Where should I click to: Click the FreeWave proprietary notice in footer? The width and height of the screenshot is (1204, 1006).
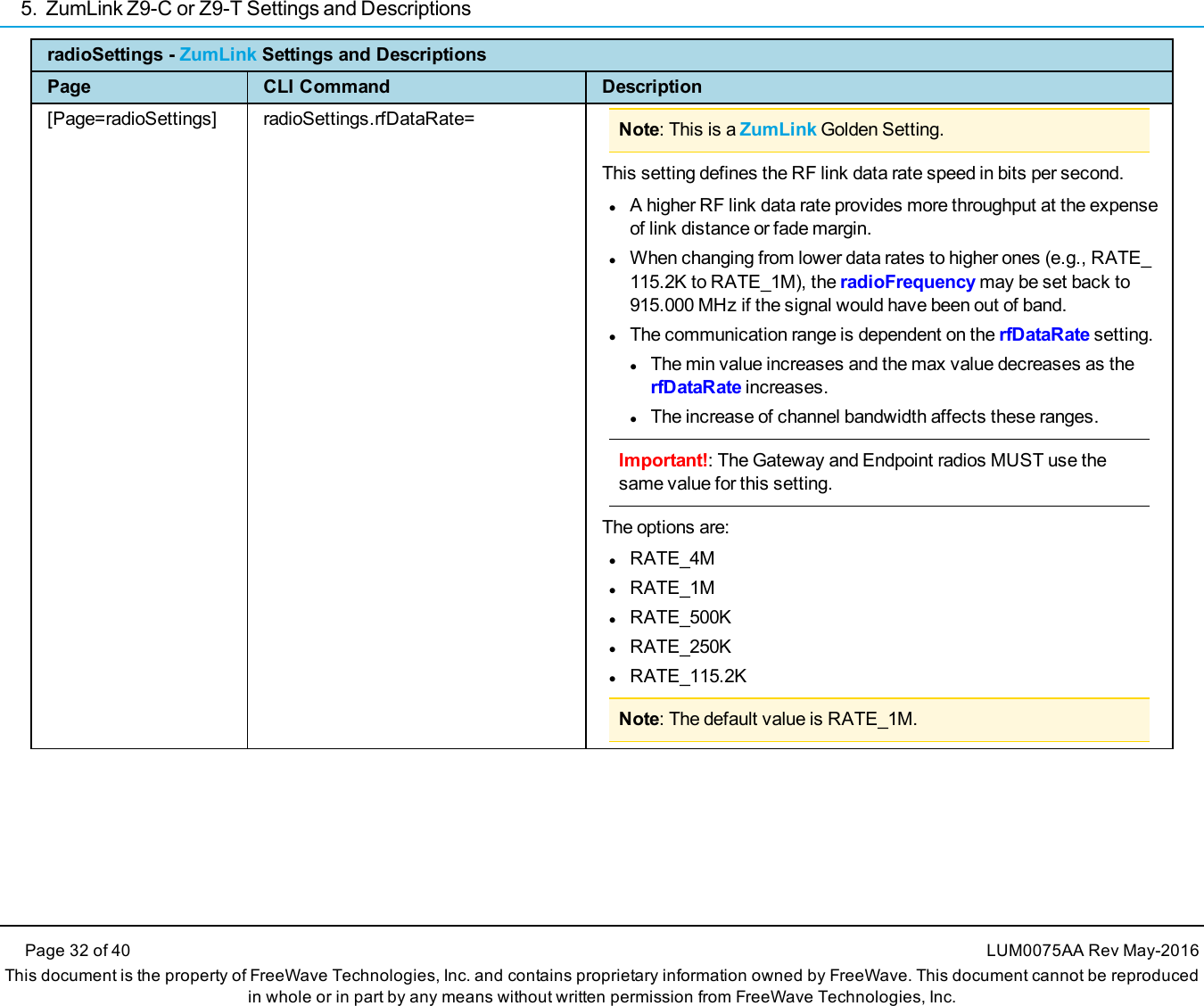click(602, 986)
